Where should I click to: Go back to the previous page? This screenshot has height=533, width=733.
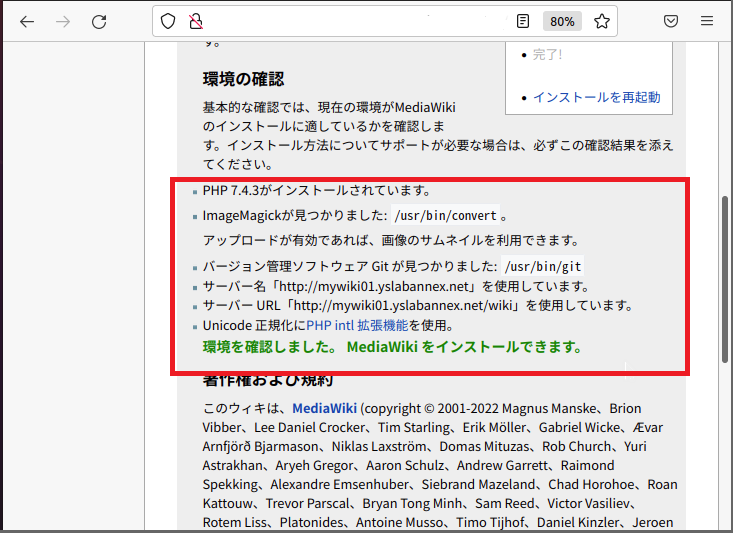click(x=27, y=22)
